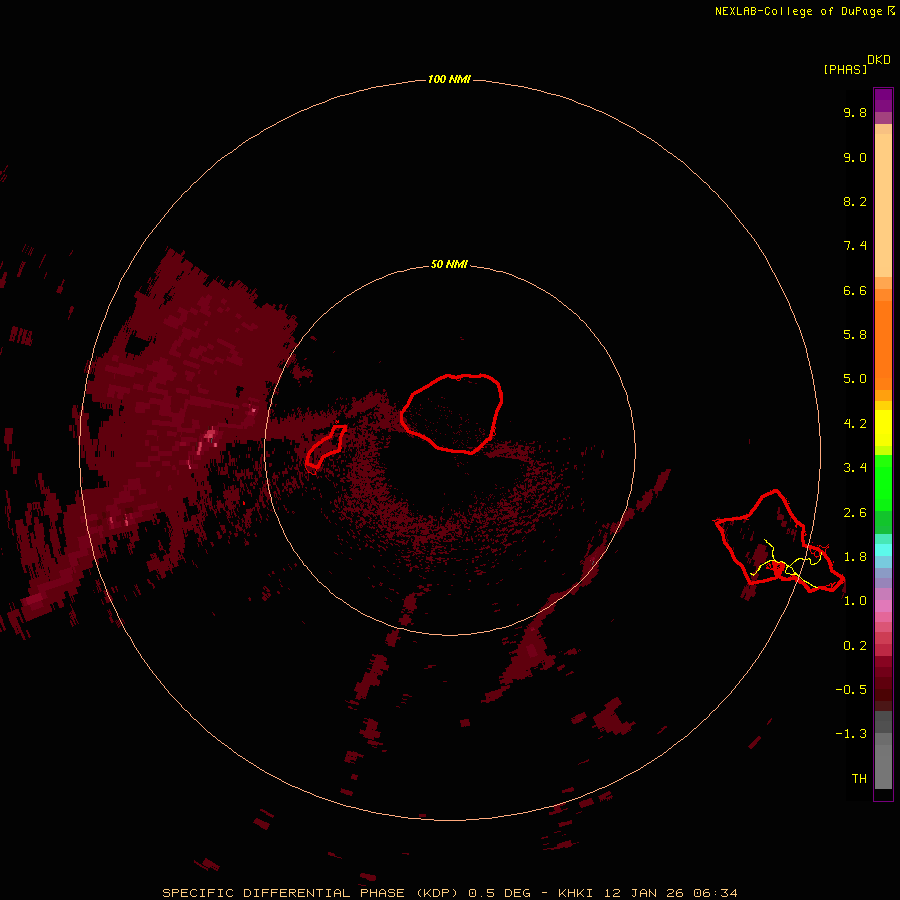Click the yellow band of the color scale
900x900 pixels.
point(883,428)
